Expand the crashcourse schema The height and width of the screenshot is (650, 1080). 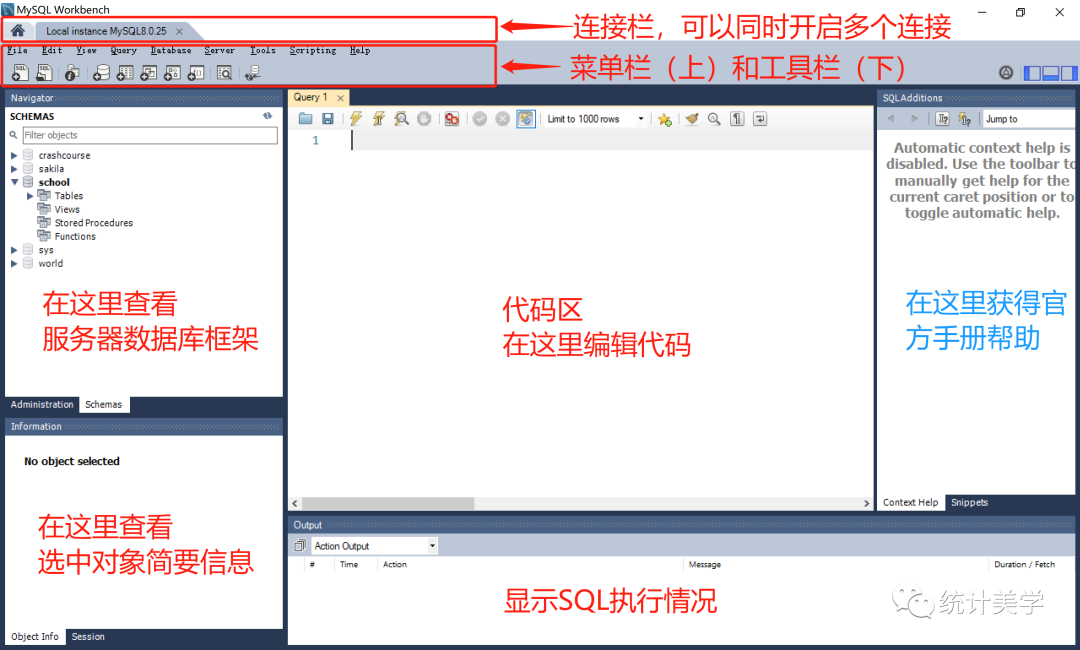point(14,156)
